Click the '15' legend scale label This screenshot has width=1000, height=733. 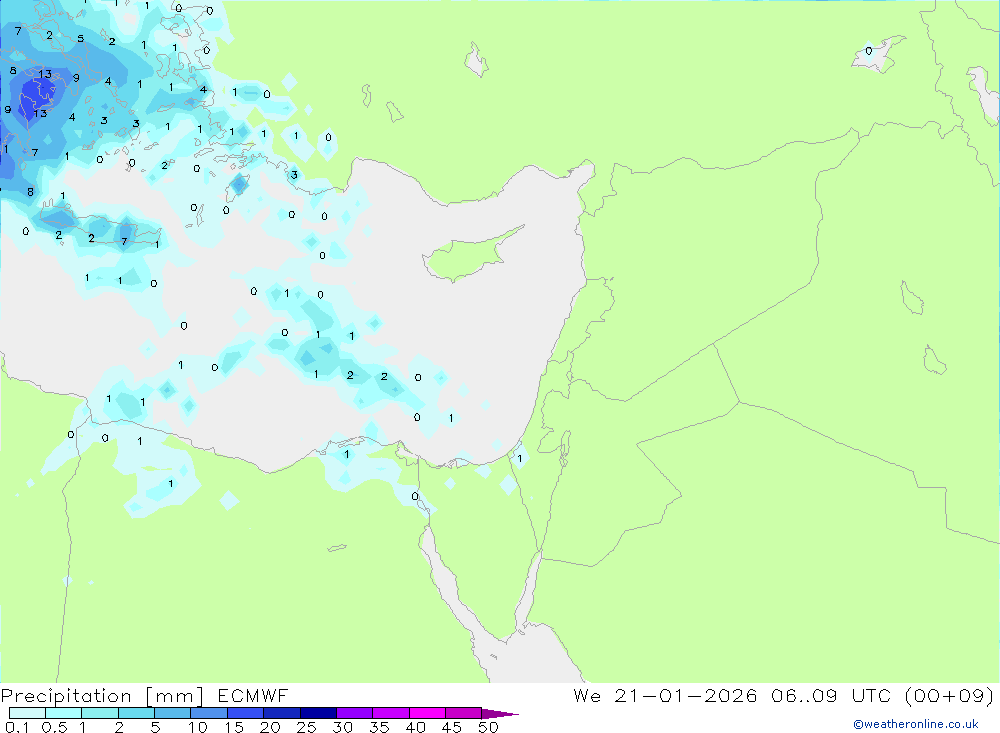coord(234,727)
